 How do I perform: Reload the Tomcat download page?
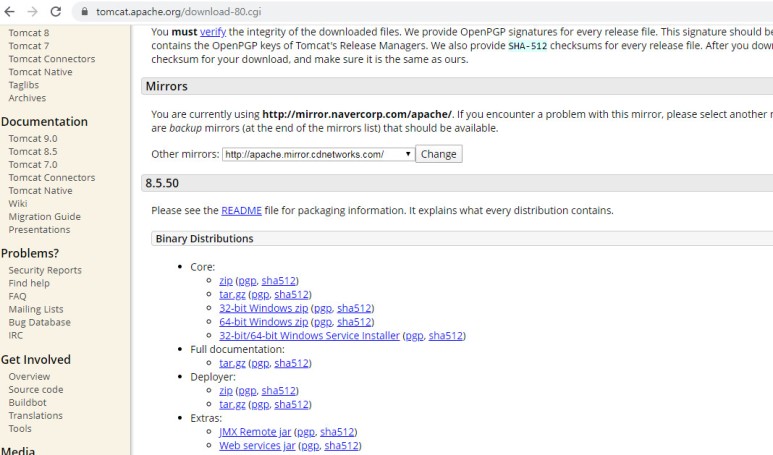pyautogui.click(x=56, y=11)
